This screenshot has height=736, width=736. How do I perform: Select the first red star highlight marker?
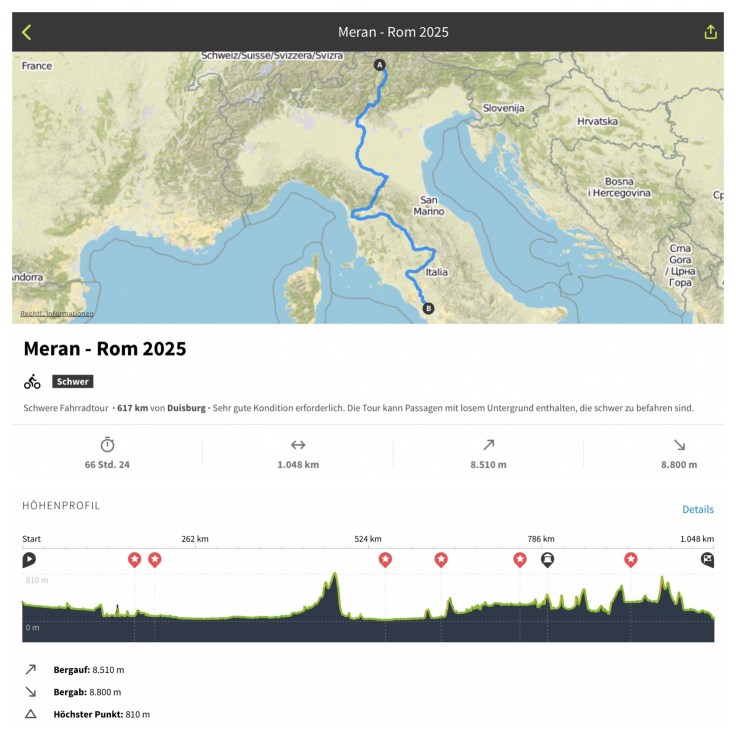coord(135,559)
